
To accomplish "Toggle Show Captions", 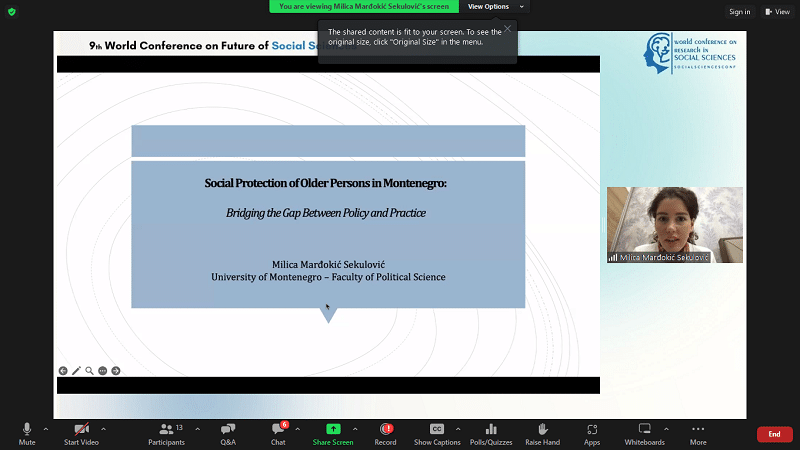I will 437,432.
